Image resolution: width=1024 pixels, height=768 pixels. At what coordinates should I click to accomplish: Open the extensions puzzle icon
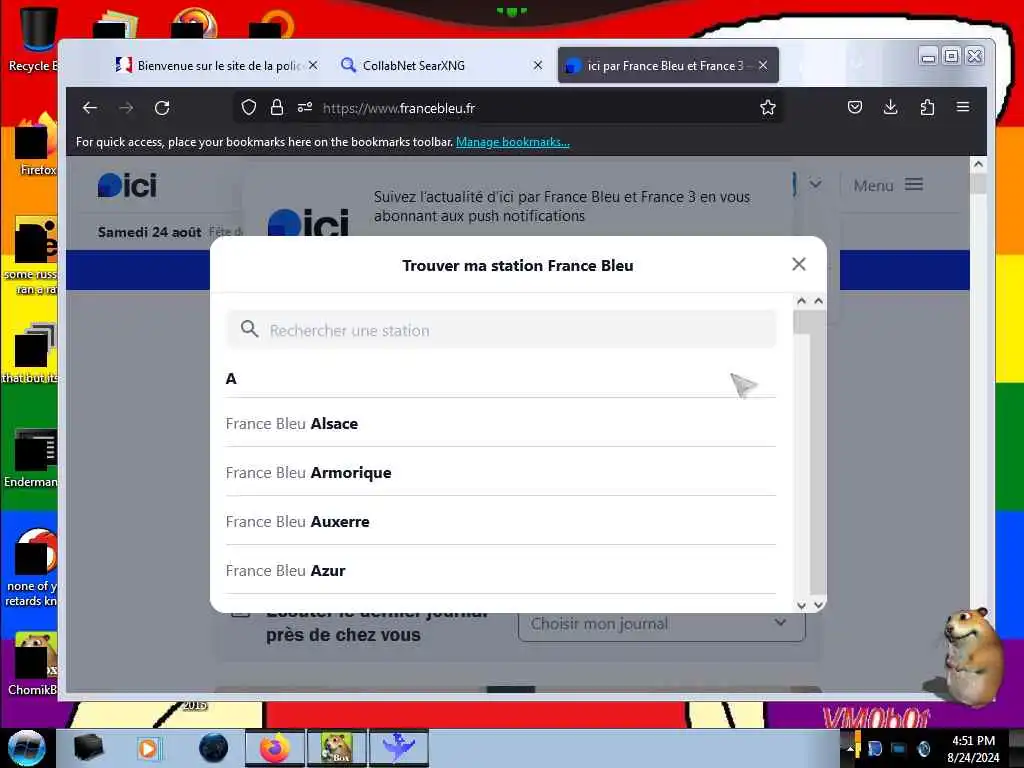coord(927,107)
